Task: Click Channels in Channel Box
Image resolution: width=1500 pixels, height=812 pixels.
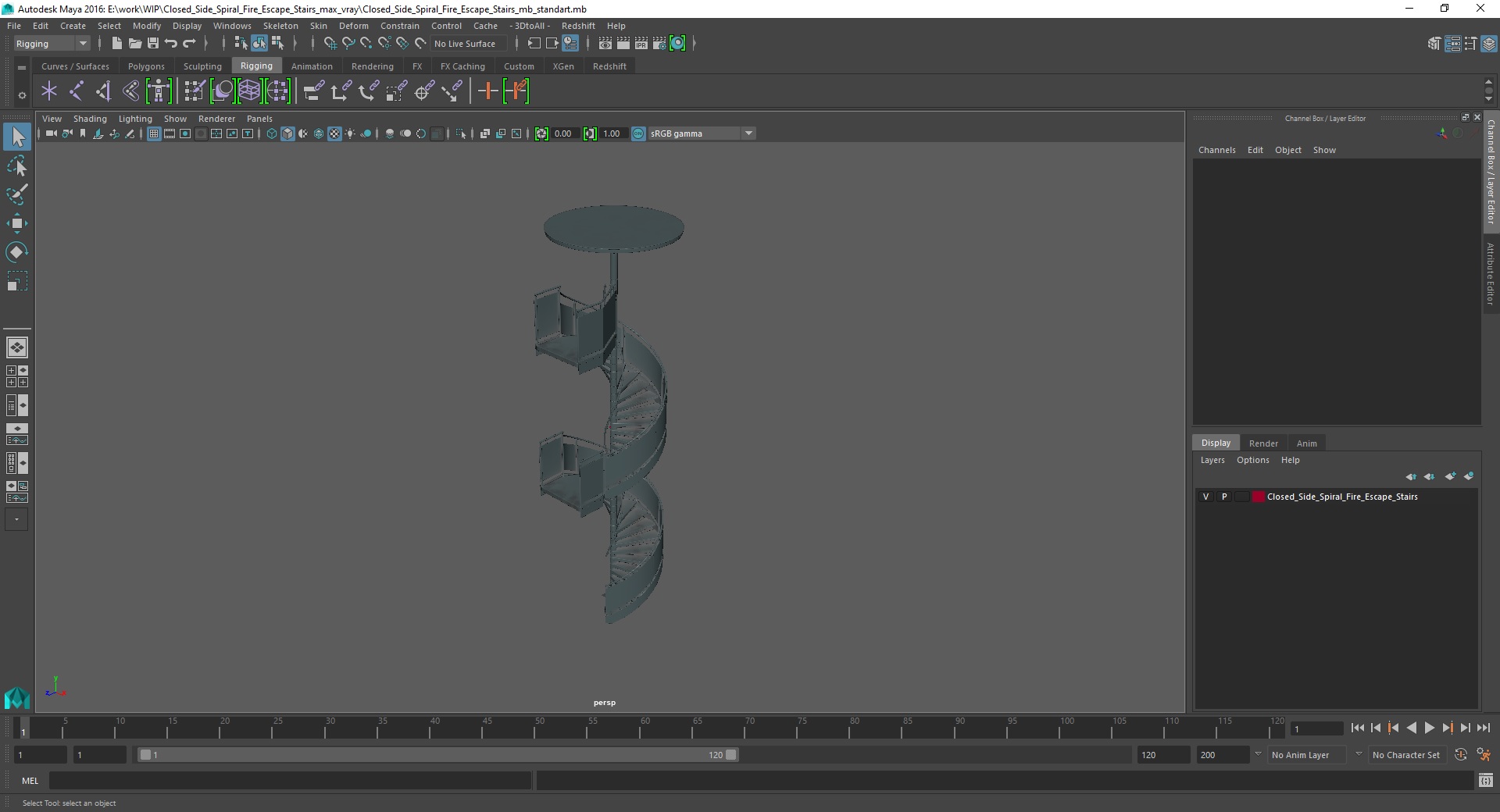Action: click(1216, 150)
